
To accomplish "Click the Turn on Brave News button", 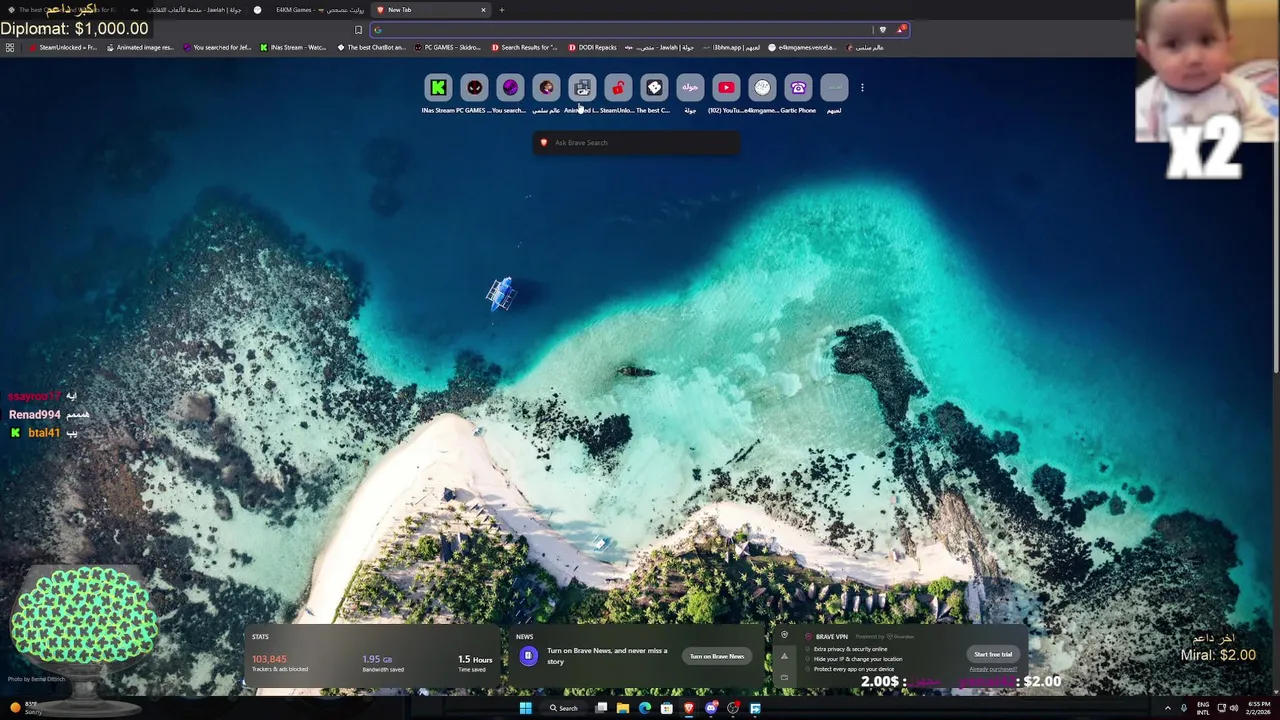I will pyautogui.click(x=717, y=657).
